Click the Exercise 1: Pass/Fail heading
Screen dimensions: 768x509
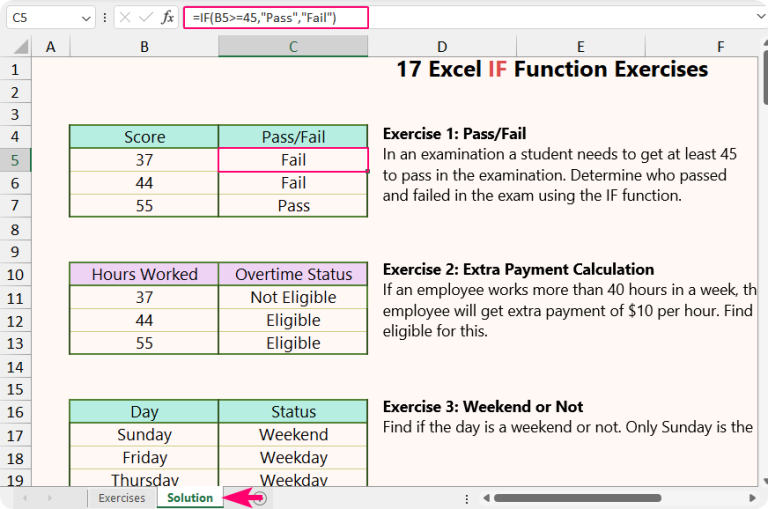(454, 134)
